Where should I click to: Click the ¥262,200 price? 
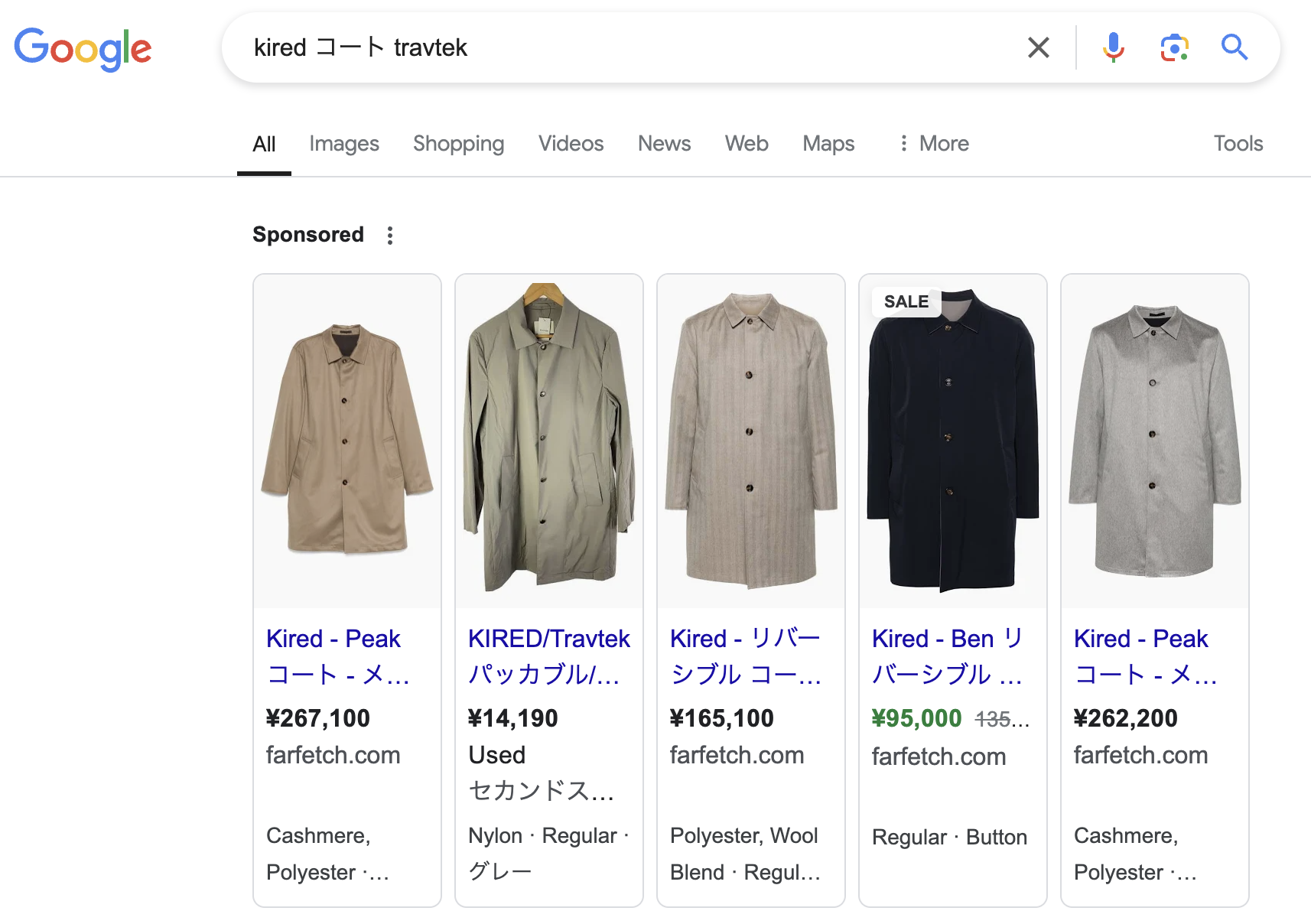(x=1126, y=718)
